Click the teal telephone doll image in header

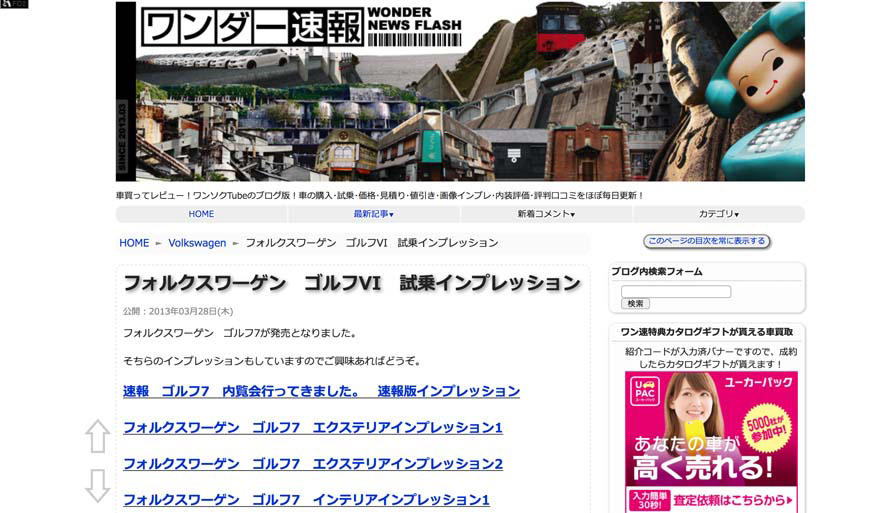pyautogui.click(x=760, y=100)
